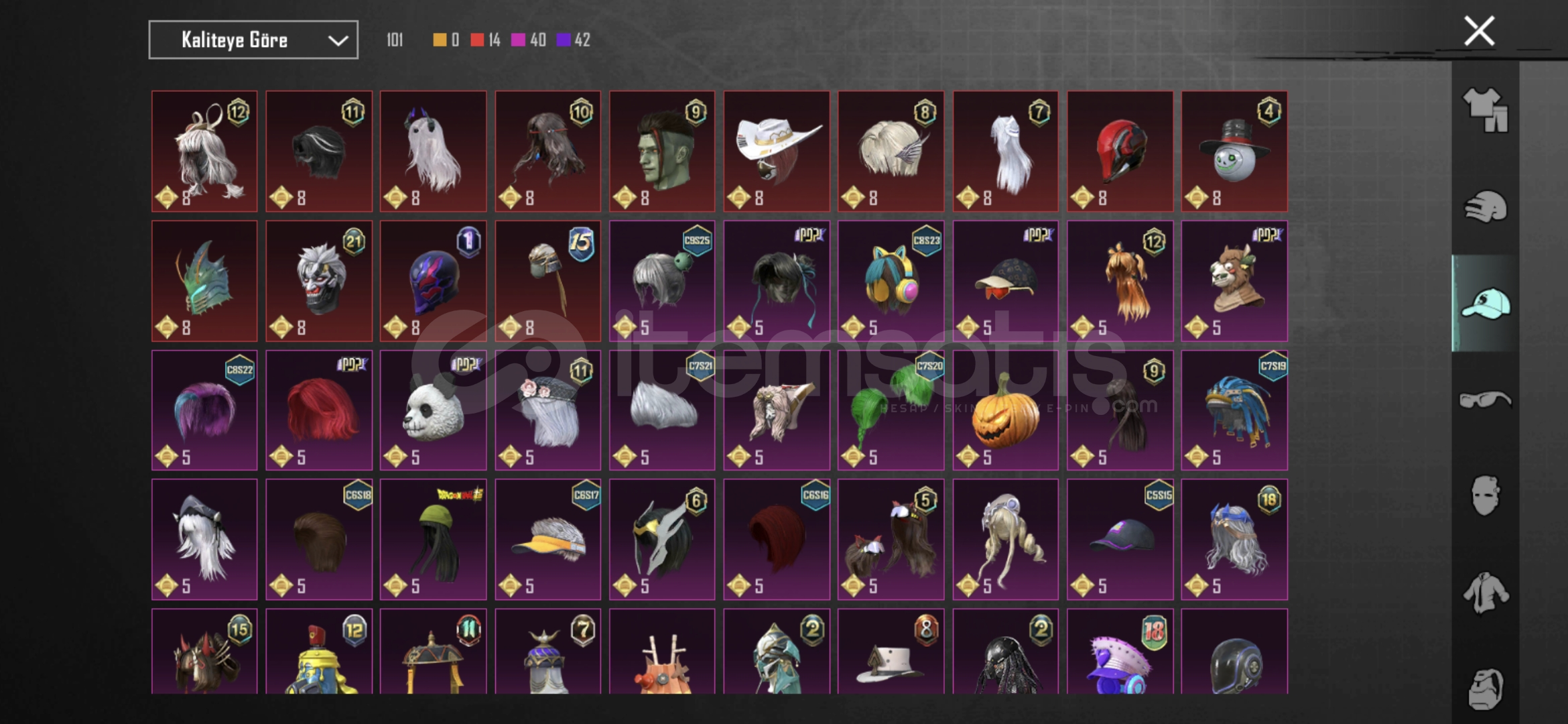Viewport: 1568px width, 724px height.
Task: Select the helmet category icon in sidebar
Action: [1485, 206]
